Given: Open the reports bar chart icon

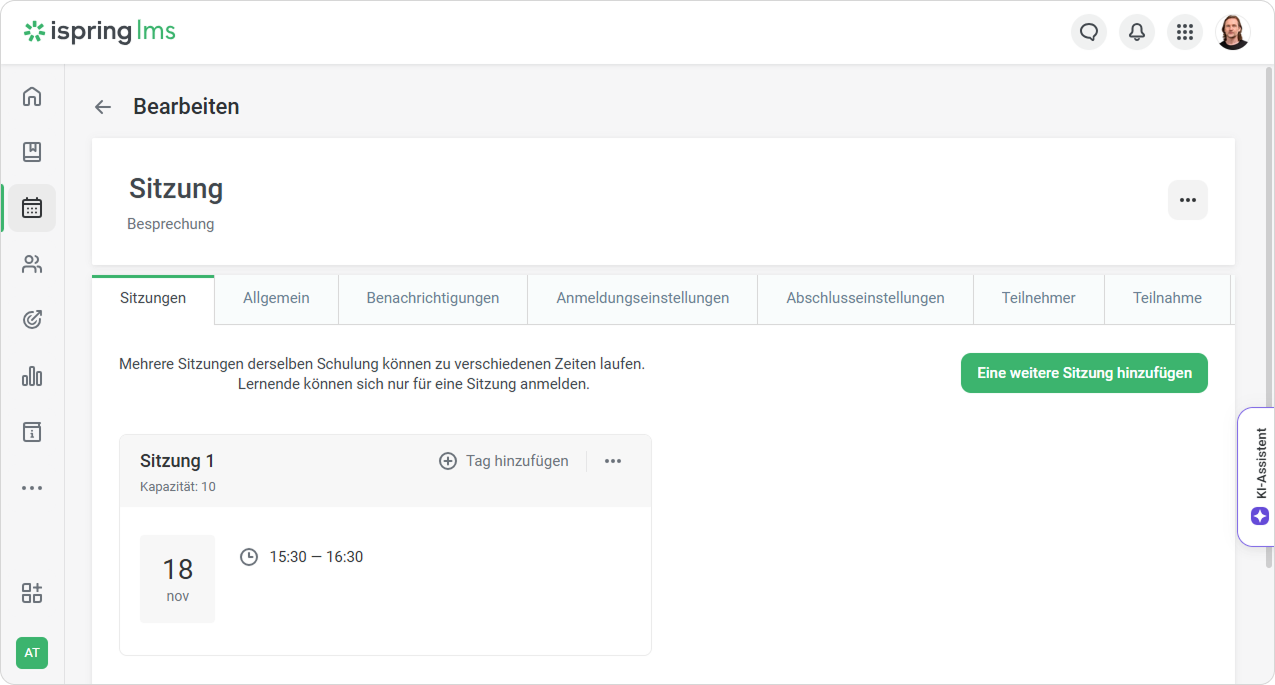Looking at the screenshot, I should point(32,376).
